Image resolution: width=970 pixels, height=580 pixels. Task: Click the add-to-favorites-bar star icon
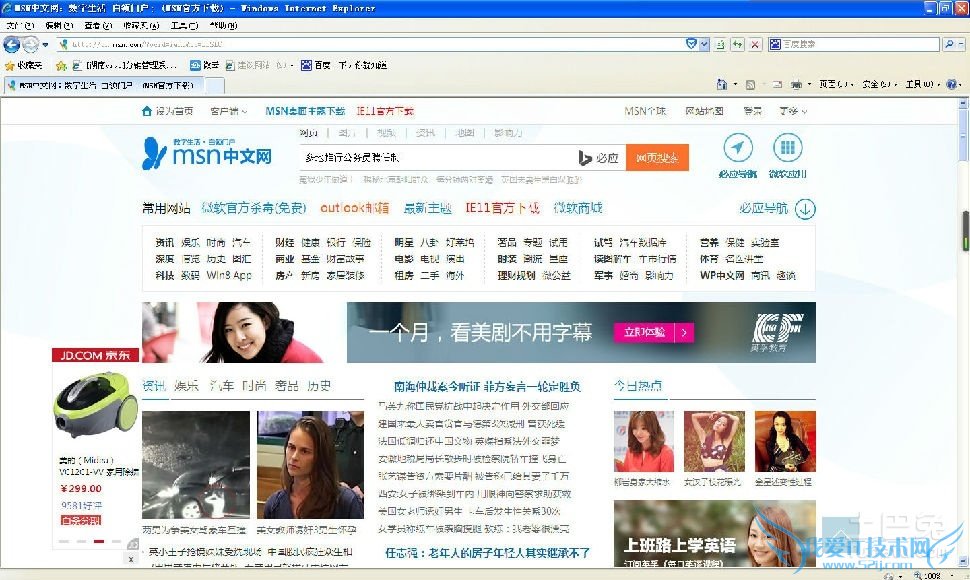61,65
